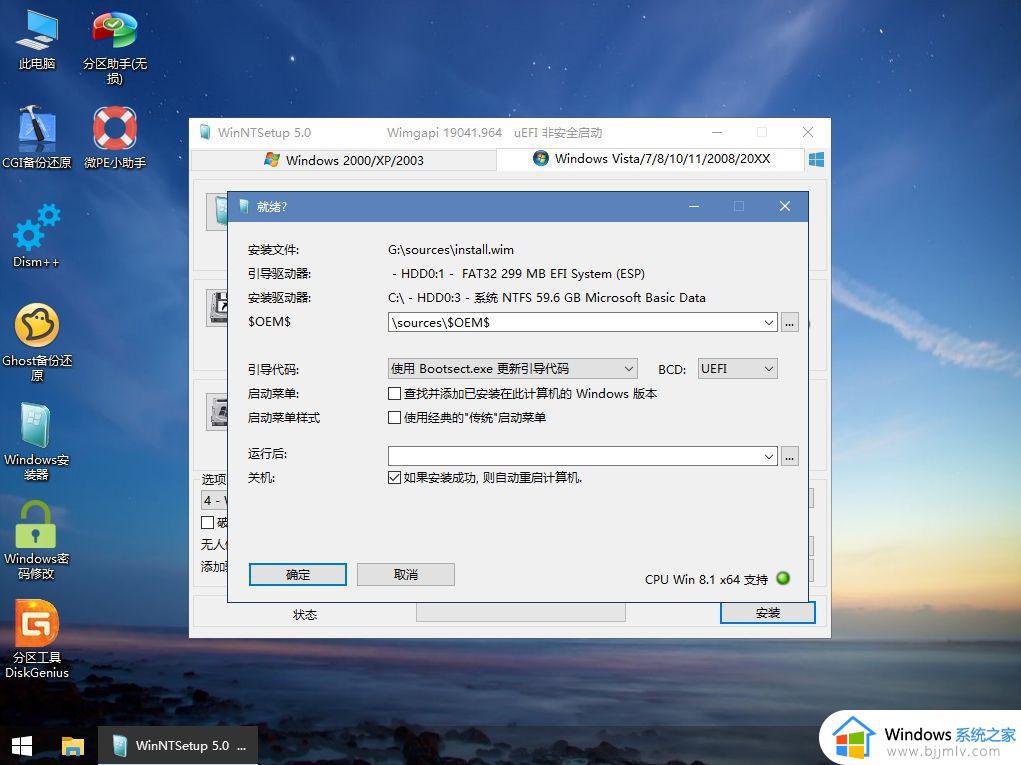This screenshot has height=765, width=1021.
Task: Minimize the WinNTSetup 5.0 window
Action: (717, 132)
